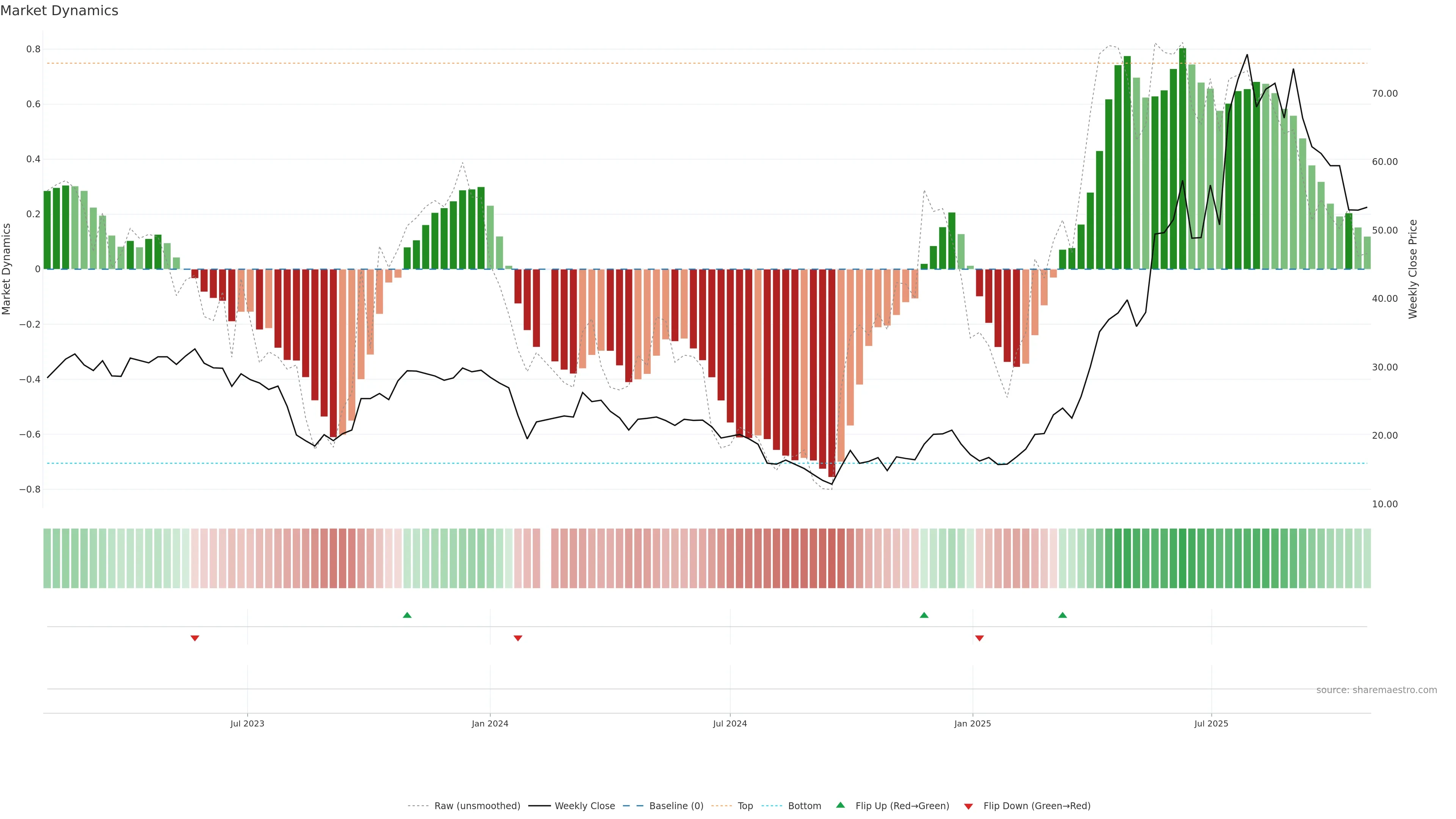
Task: Click the red flip-down marker just after Jan 2025
Action: pyautogui.click(x=979, y=638)
